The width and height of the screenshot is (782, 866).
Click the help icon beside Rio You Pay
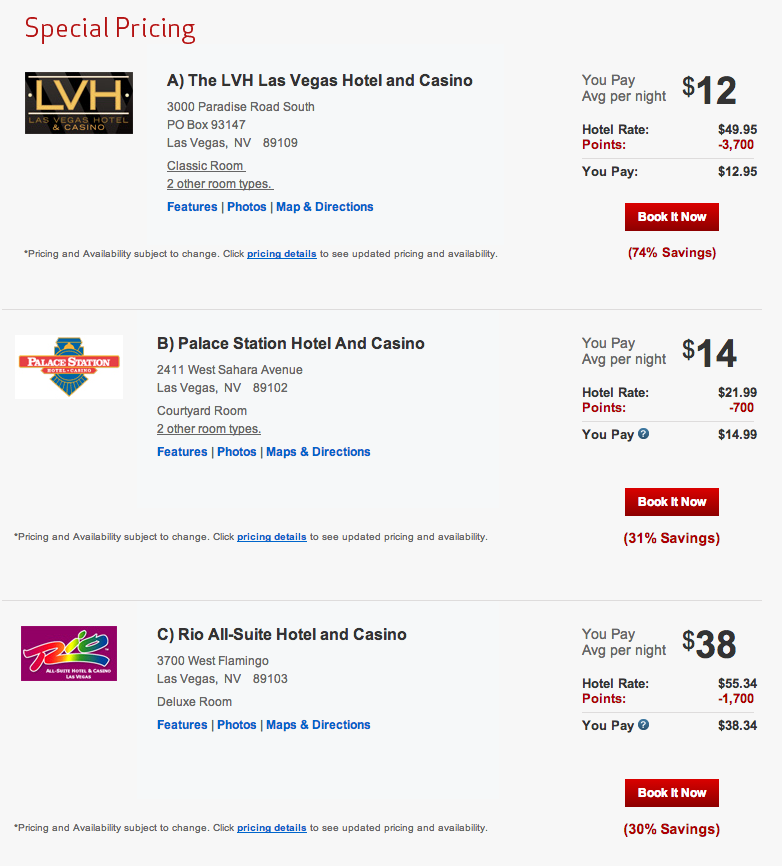point(644,725)
